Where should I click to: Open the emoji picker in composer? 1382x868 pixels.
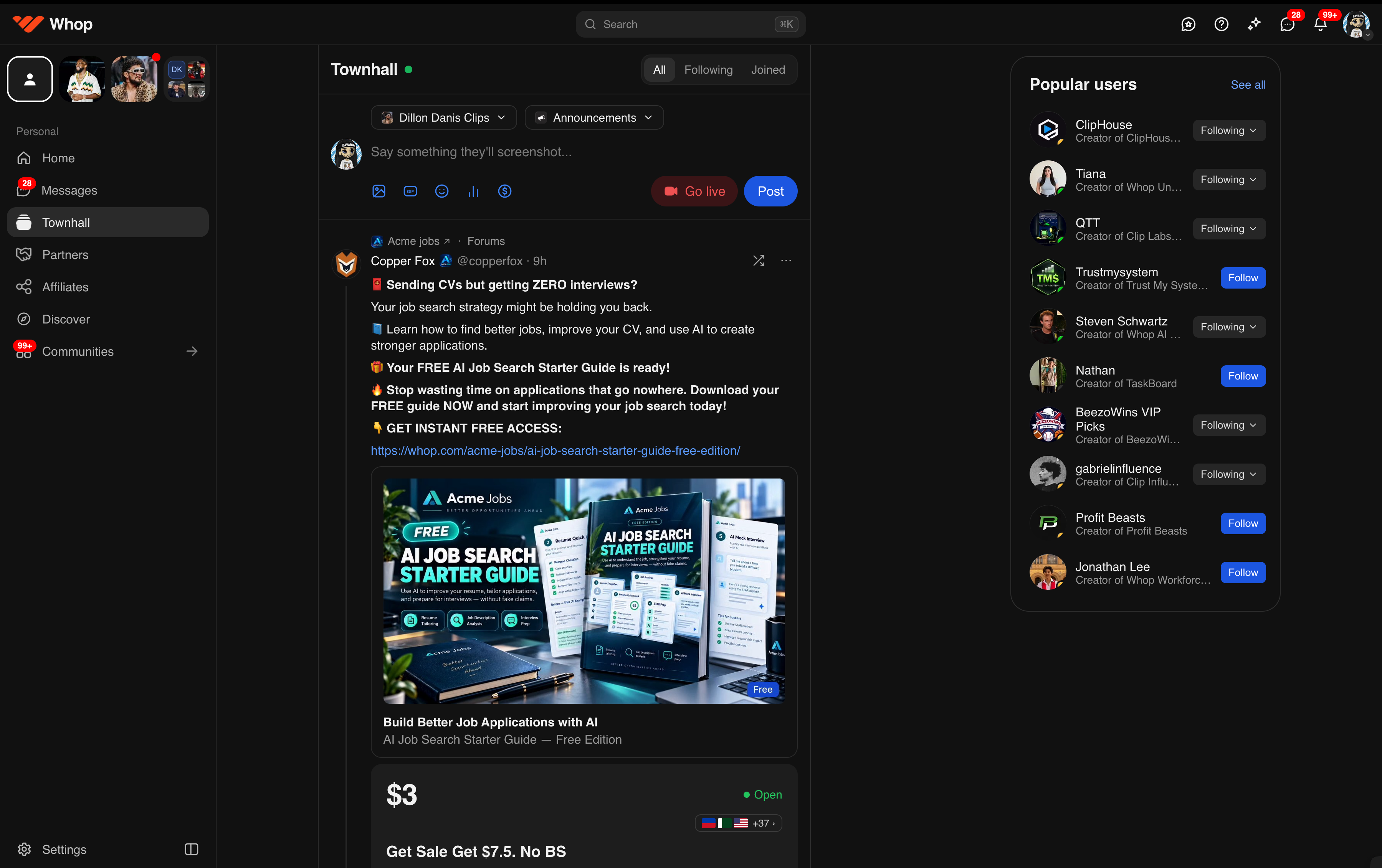442,191
